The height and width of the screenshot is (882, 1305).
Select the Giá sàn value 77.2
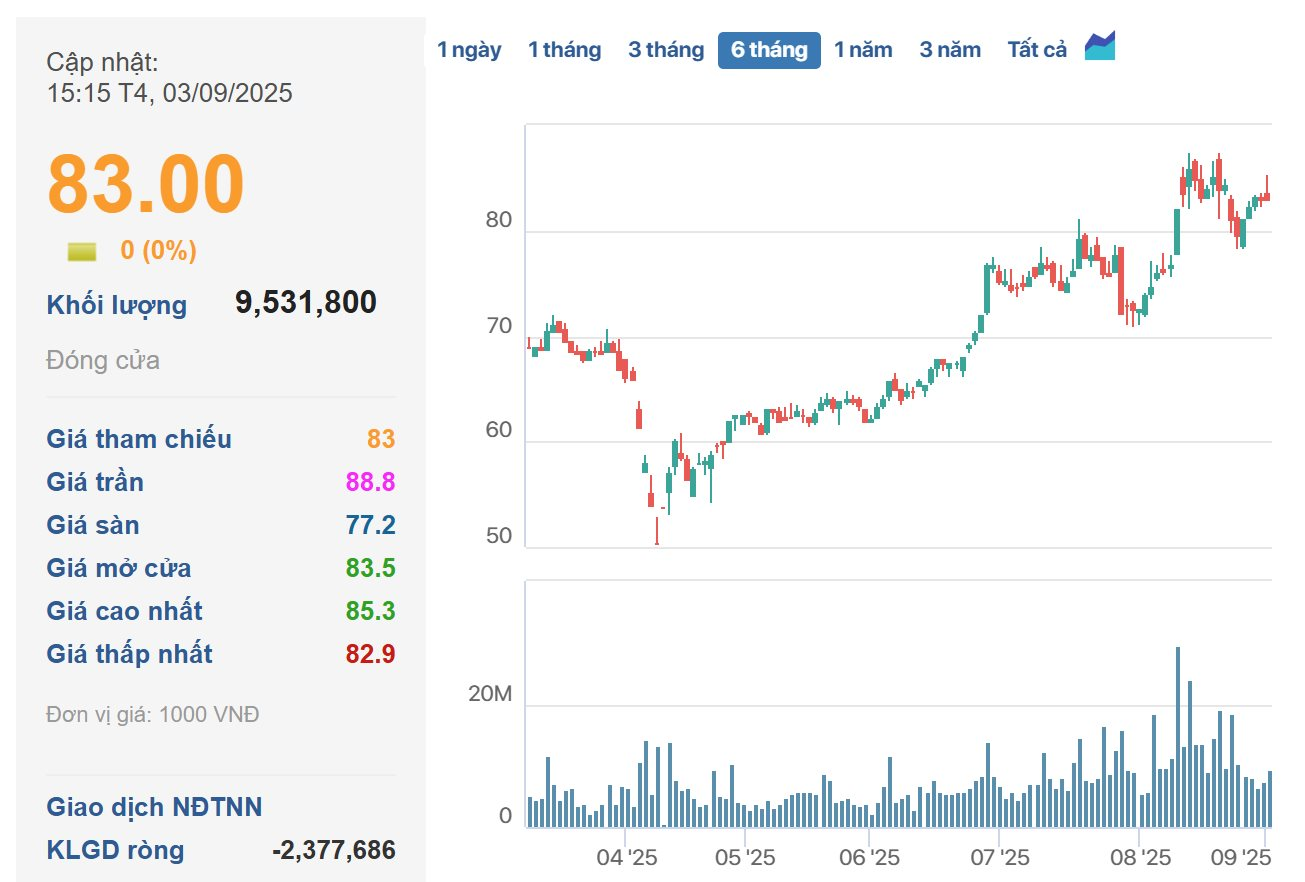pyautogui.click(x=370, y=525)
